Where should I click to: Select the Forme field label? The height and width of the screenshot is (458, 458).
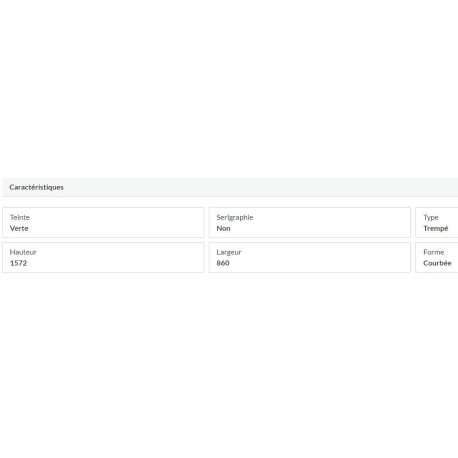coord(434,252)
